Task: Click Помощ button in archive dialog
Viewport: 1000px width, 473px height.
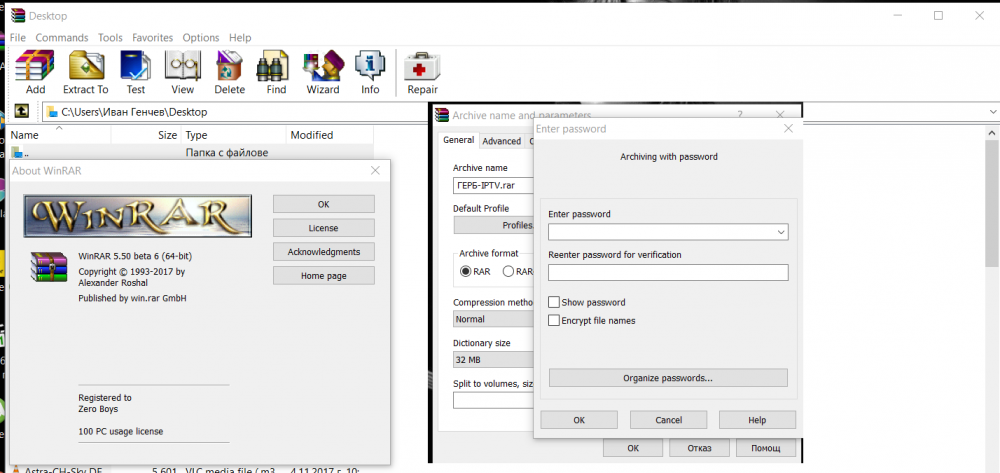Action: click(765, 448)
